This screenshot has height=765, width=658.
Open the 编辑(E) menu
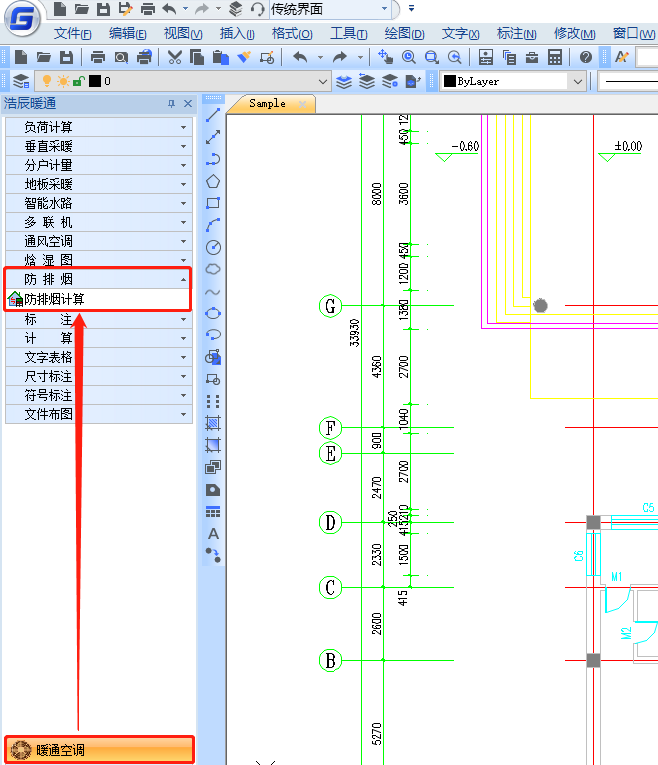[127, 34]
